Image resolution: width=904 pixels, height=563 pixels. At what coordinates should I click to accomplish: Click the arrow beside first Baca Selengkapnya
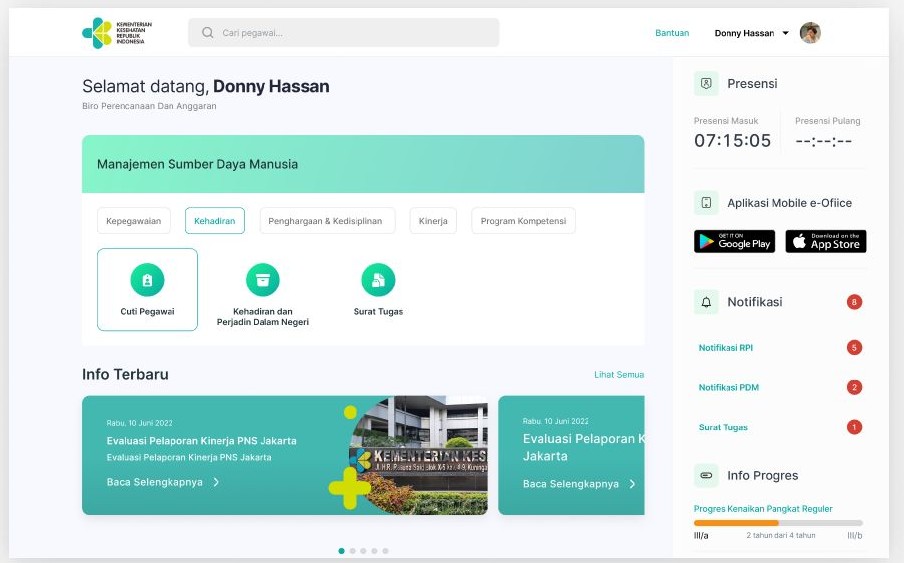[216, 482]
